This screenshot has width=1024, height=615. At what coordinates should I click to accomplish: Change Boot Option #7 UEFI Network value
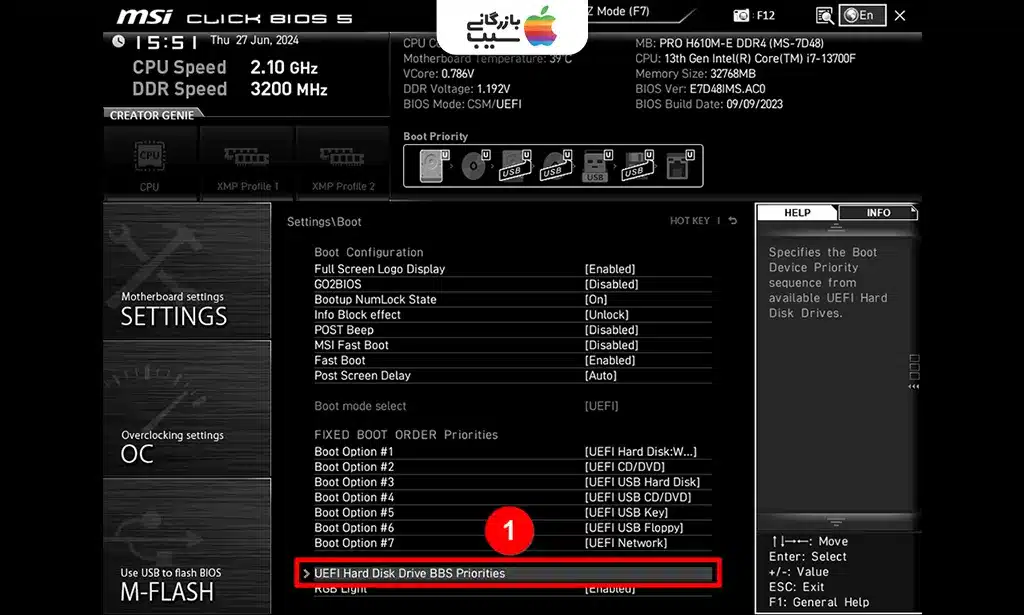626,543
